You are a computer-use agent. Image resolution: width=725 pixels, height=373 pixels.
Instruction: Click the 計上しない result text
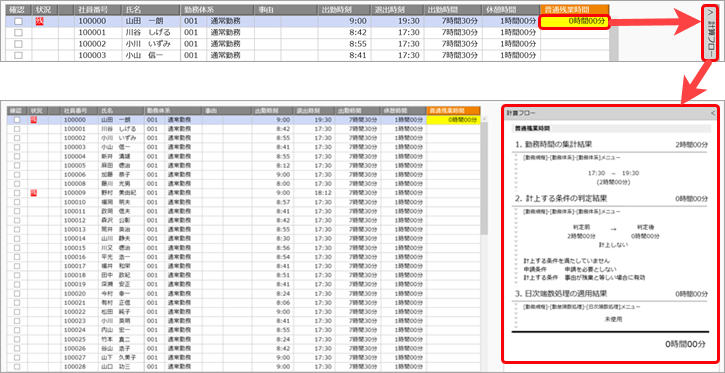point(613,245)
